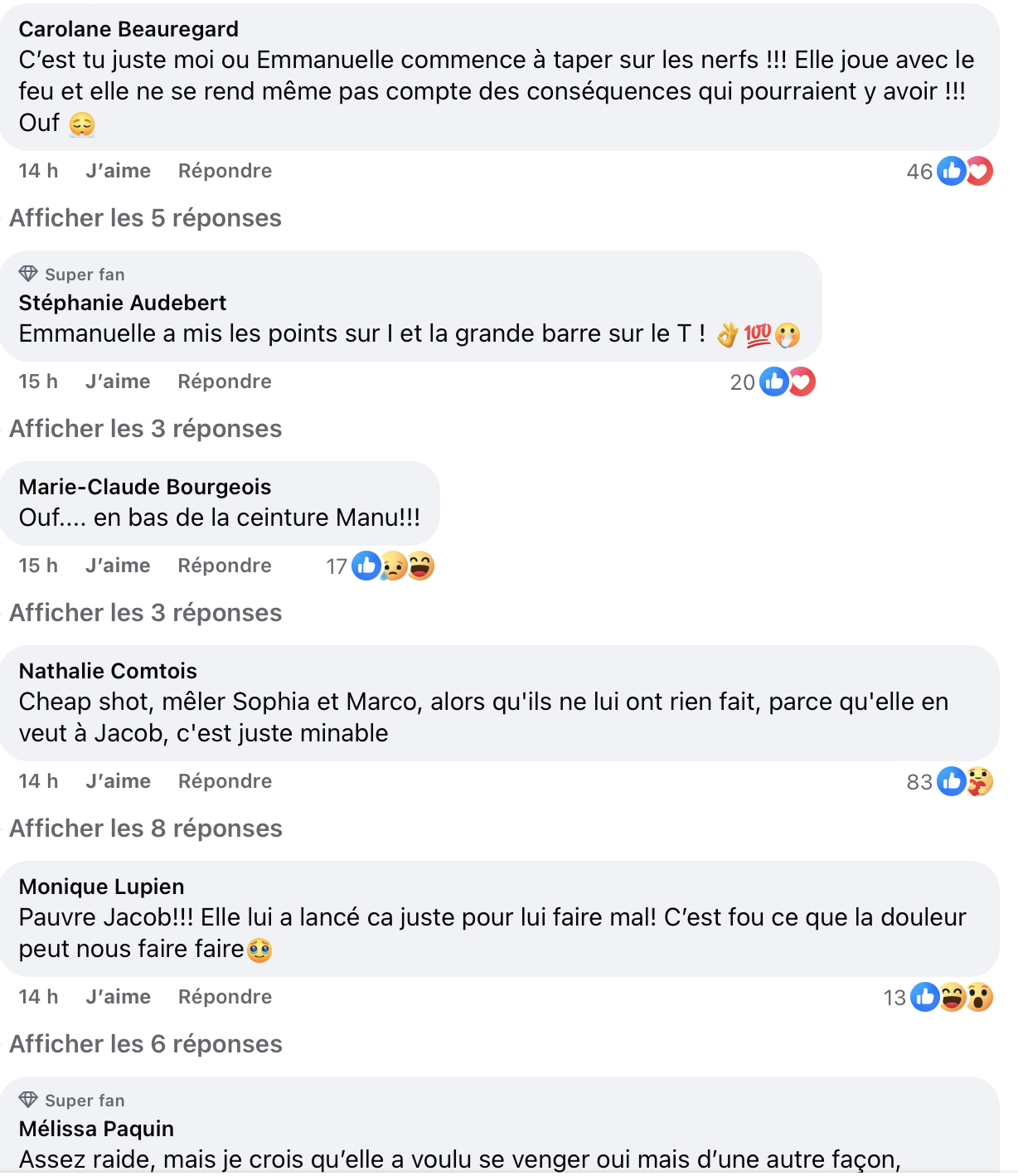Expand the 6 replies under Monique Lupien
Screen dimensions: 1018x1176
[145, 1044]
